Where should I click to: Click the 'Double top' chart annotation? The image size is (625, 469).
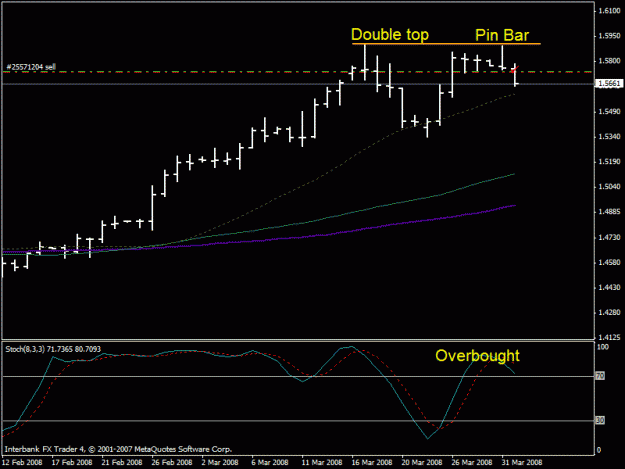390,35
